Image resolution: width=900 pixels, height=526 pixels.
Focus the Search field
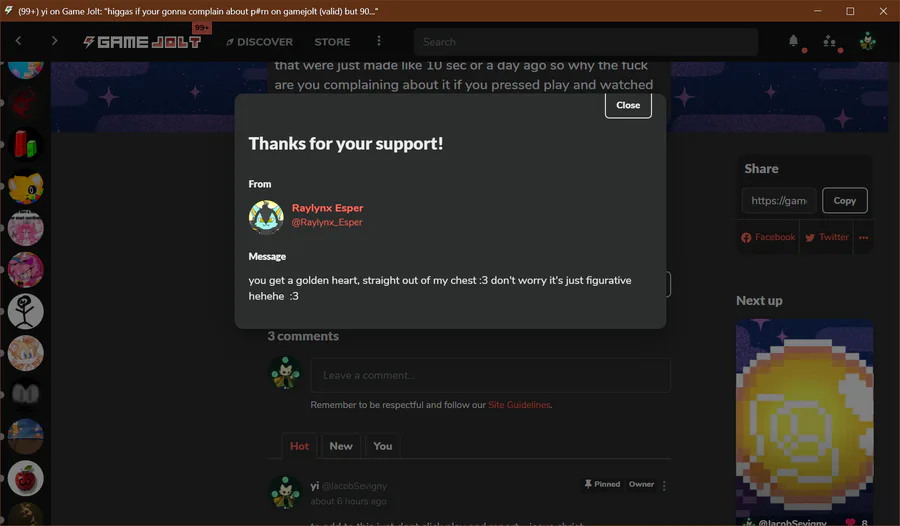tap(585, 42)
